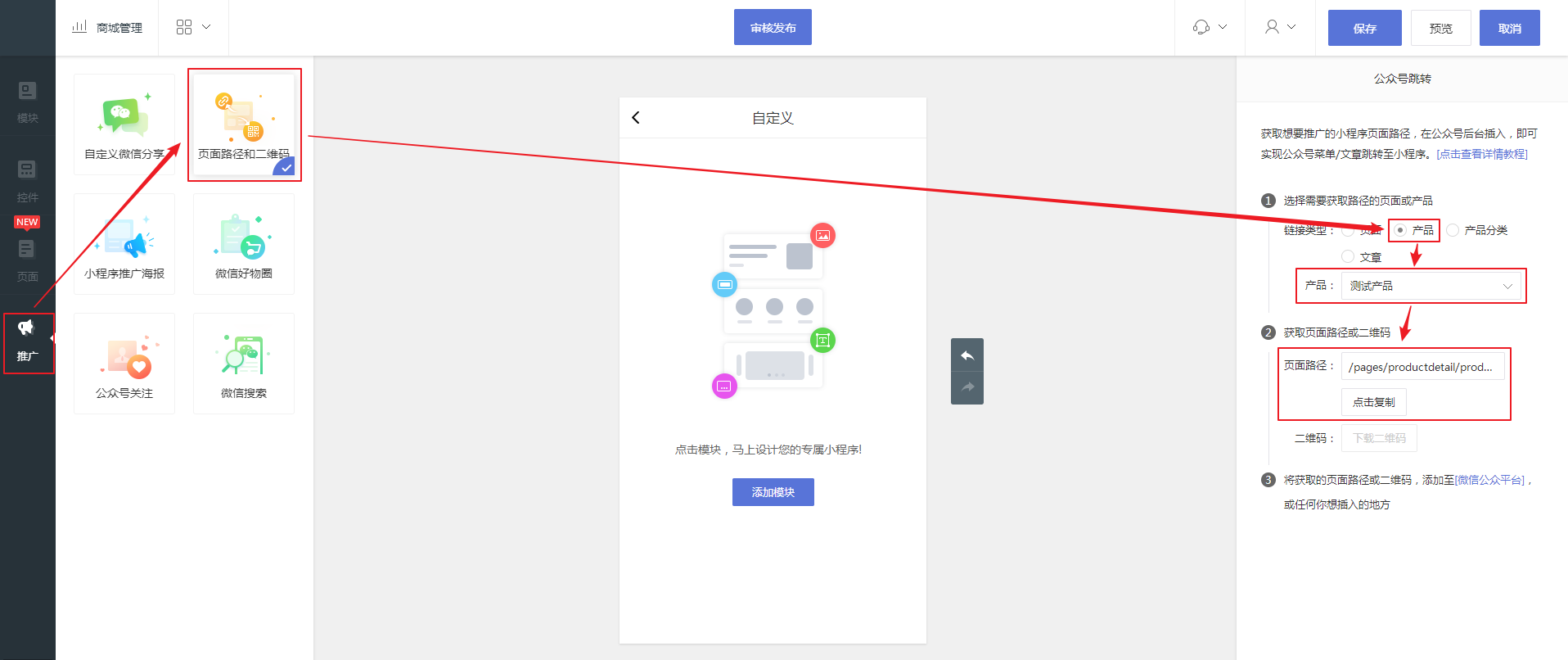Undo the last edit action

967,355
